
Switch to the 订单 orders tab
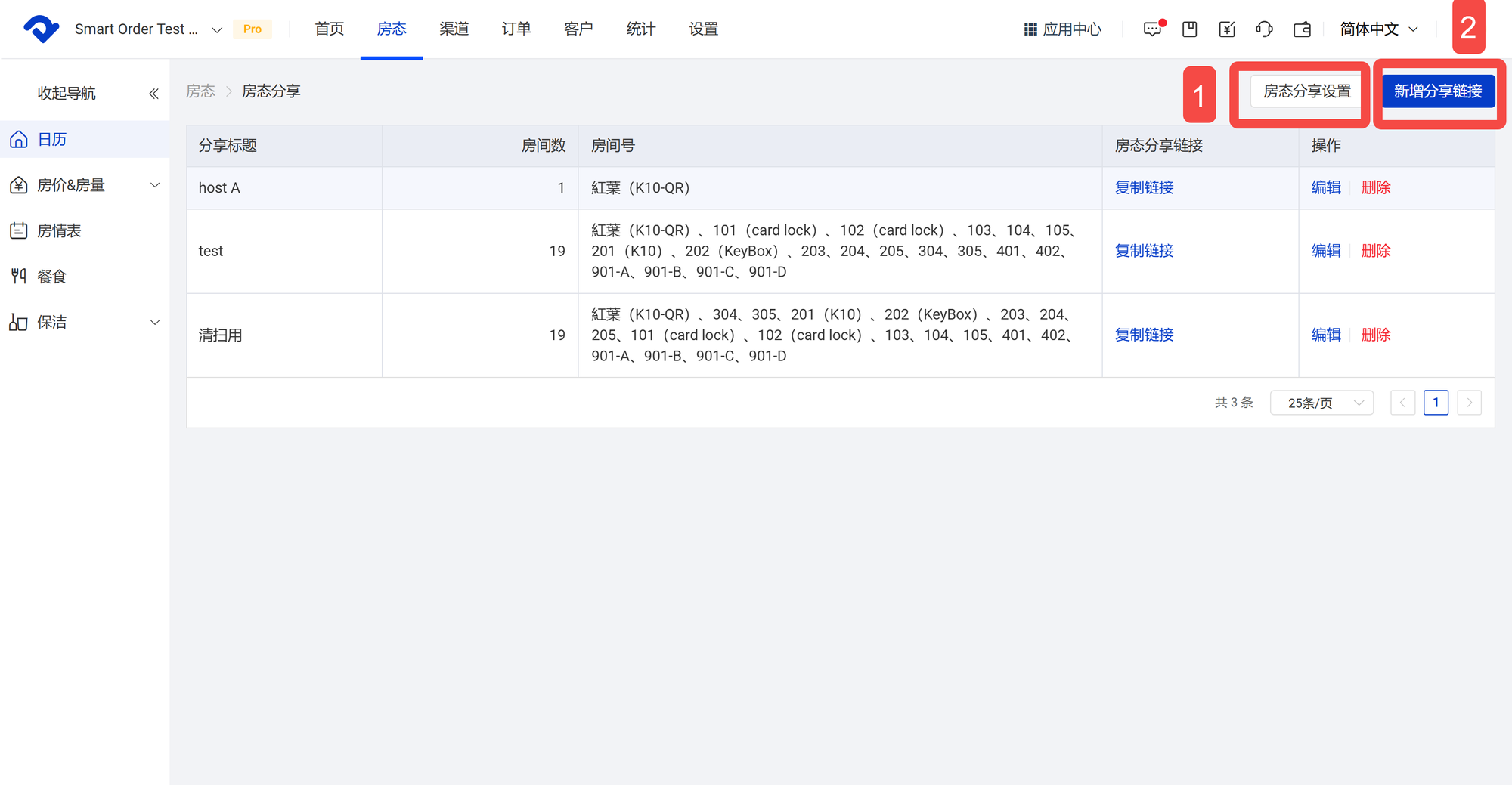click(516, 29)
